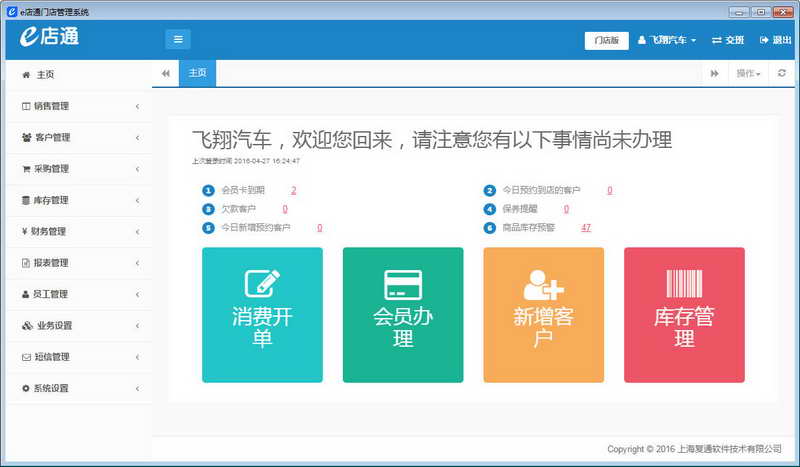Open the 操作 dropdown menu
800x467 pixels.
pyautogui.click(x=748, y=73)
